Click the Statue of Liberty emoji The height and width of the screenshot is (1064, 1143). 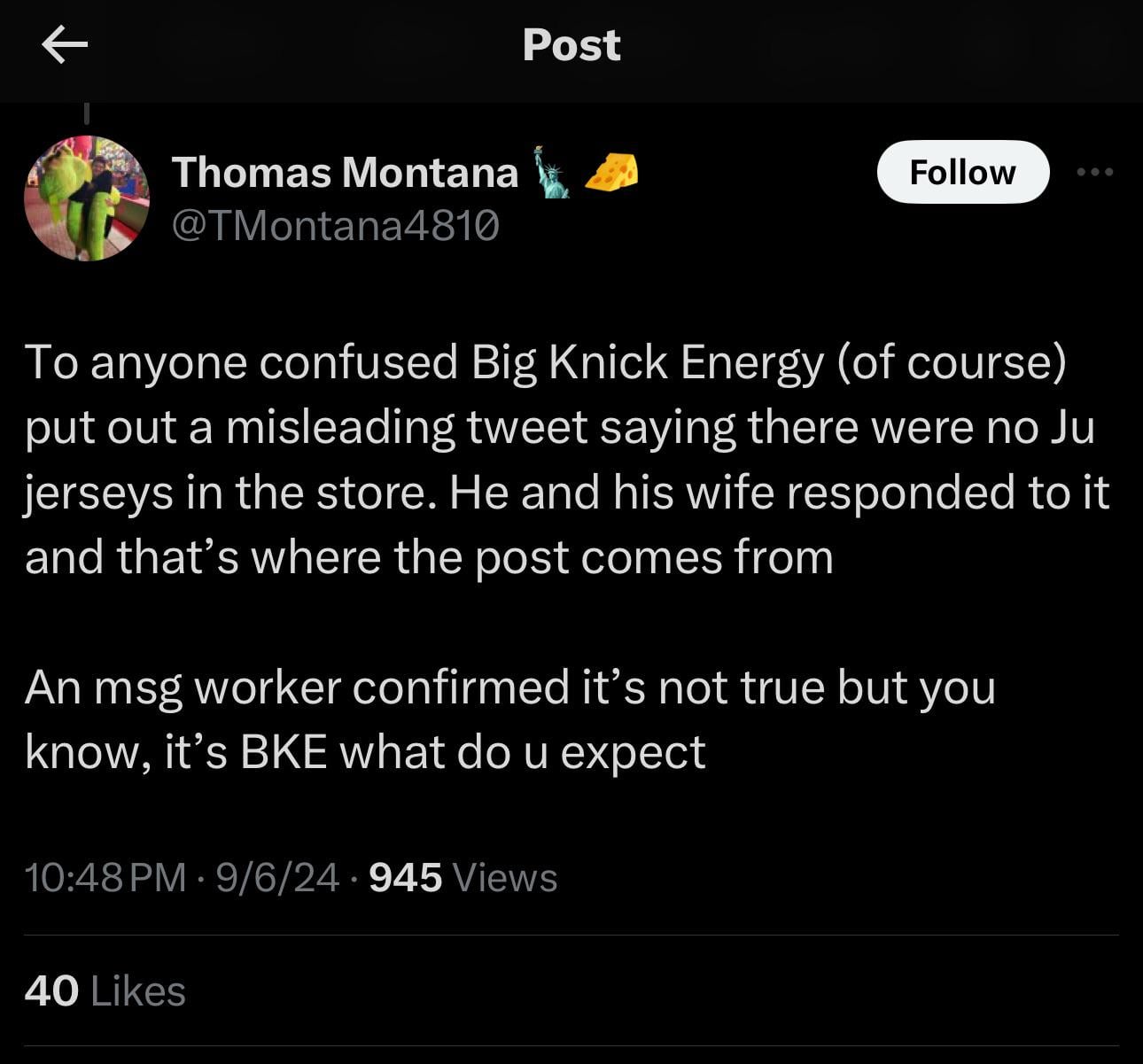552,173
